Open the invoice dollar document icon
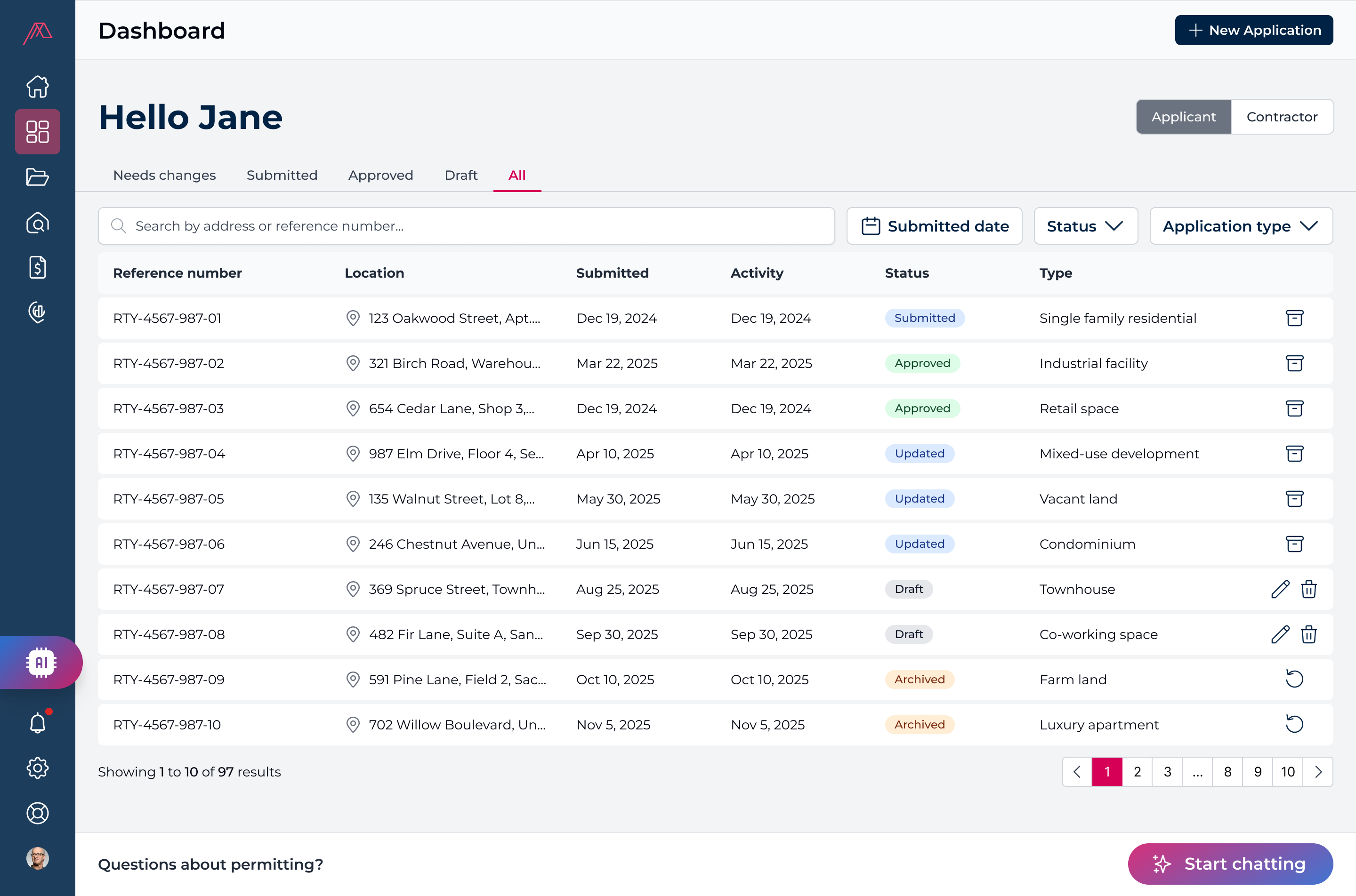This screenshot has width=1356, height=896. (37, 267)
